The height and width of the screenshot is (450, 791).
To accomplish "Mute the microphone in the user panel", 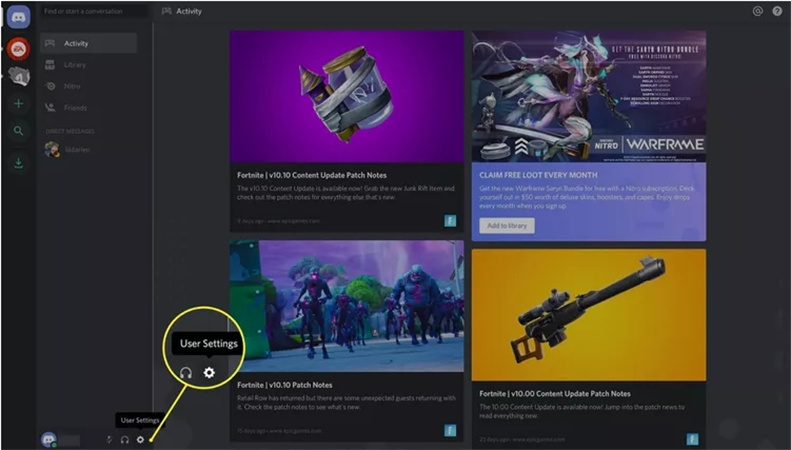I will pyautogui.click(x=109, y=440).
